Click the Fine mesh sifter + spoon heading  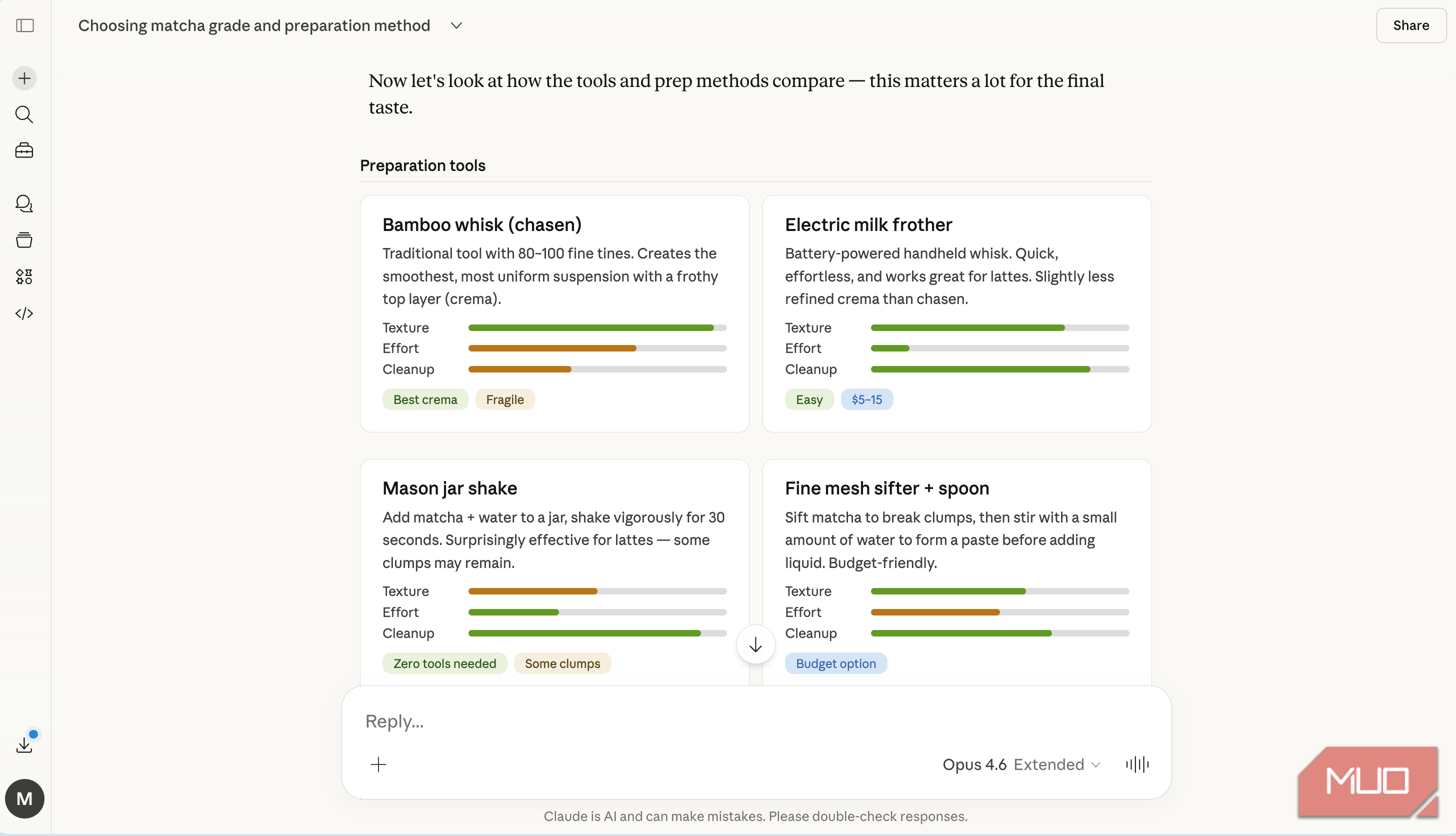[x=887, y=488]
